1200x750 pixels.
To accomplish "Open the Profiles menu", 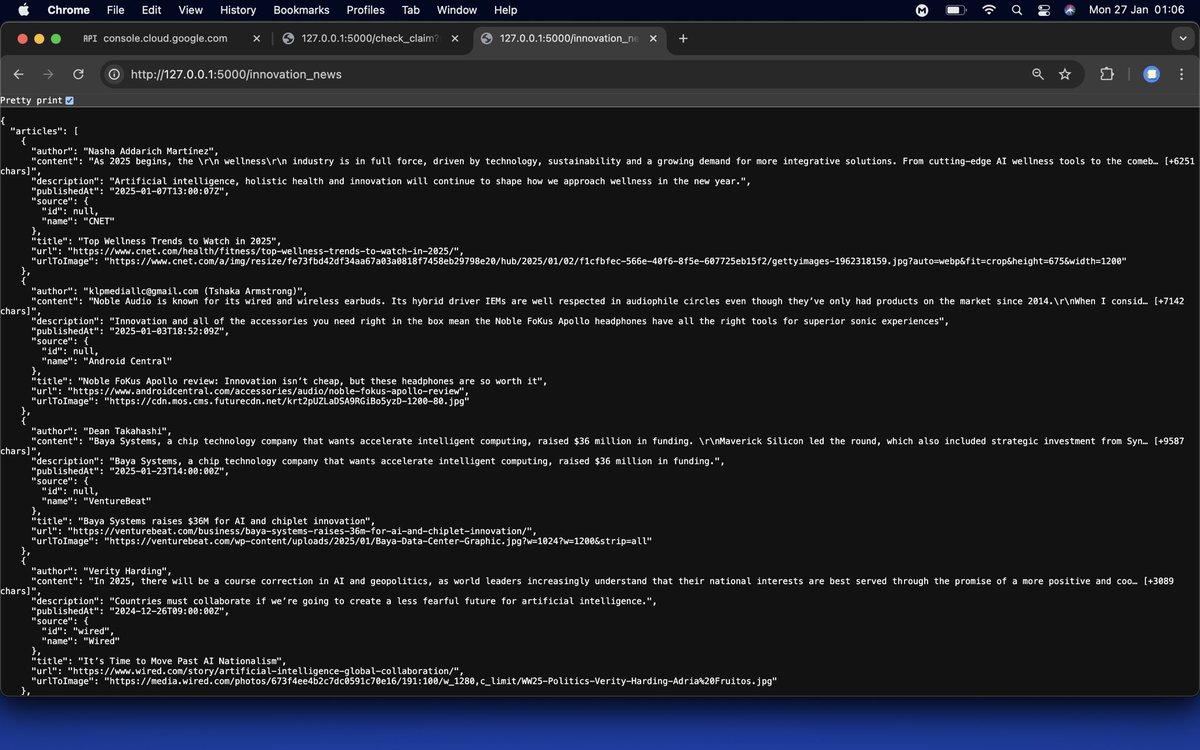I will coord(365,10).
